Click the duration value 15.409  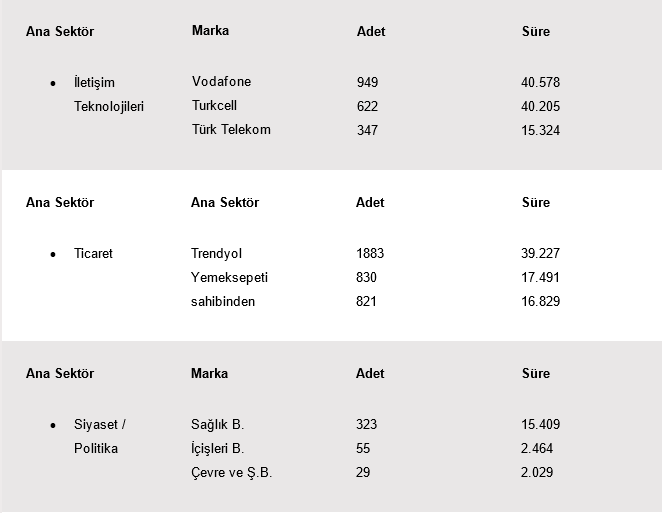click(541, 425)
